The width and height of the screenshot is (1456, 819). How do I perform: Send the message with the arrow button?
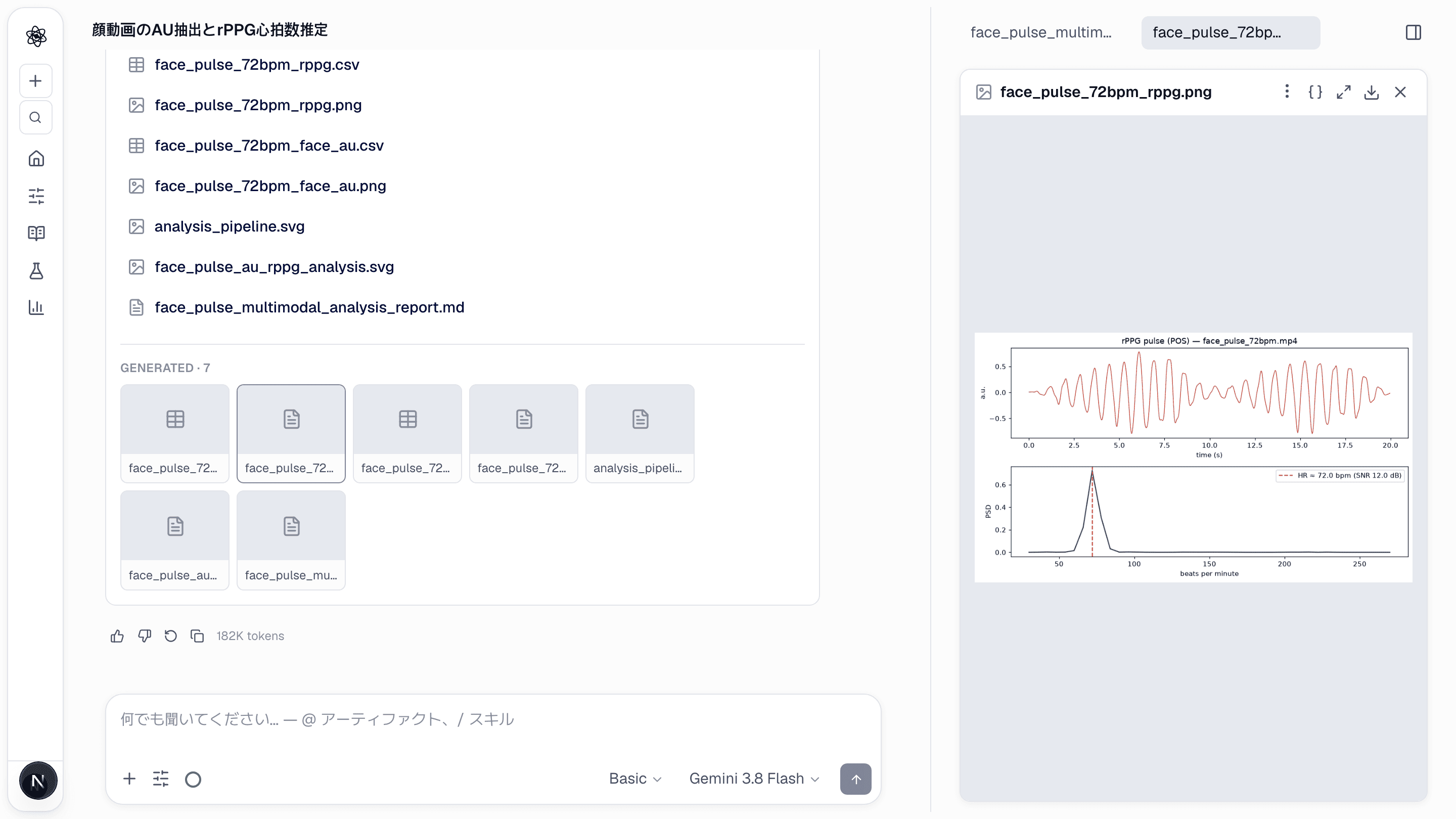point(856,779)
